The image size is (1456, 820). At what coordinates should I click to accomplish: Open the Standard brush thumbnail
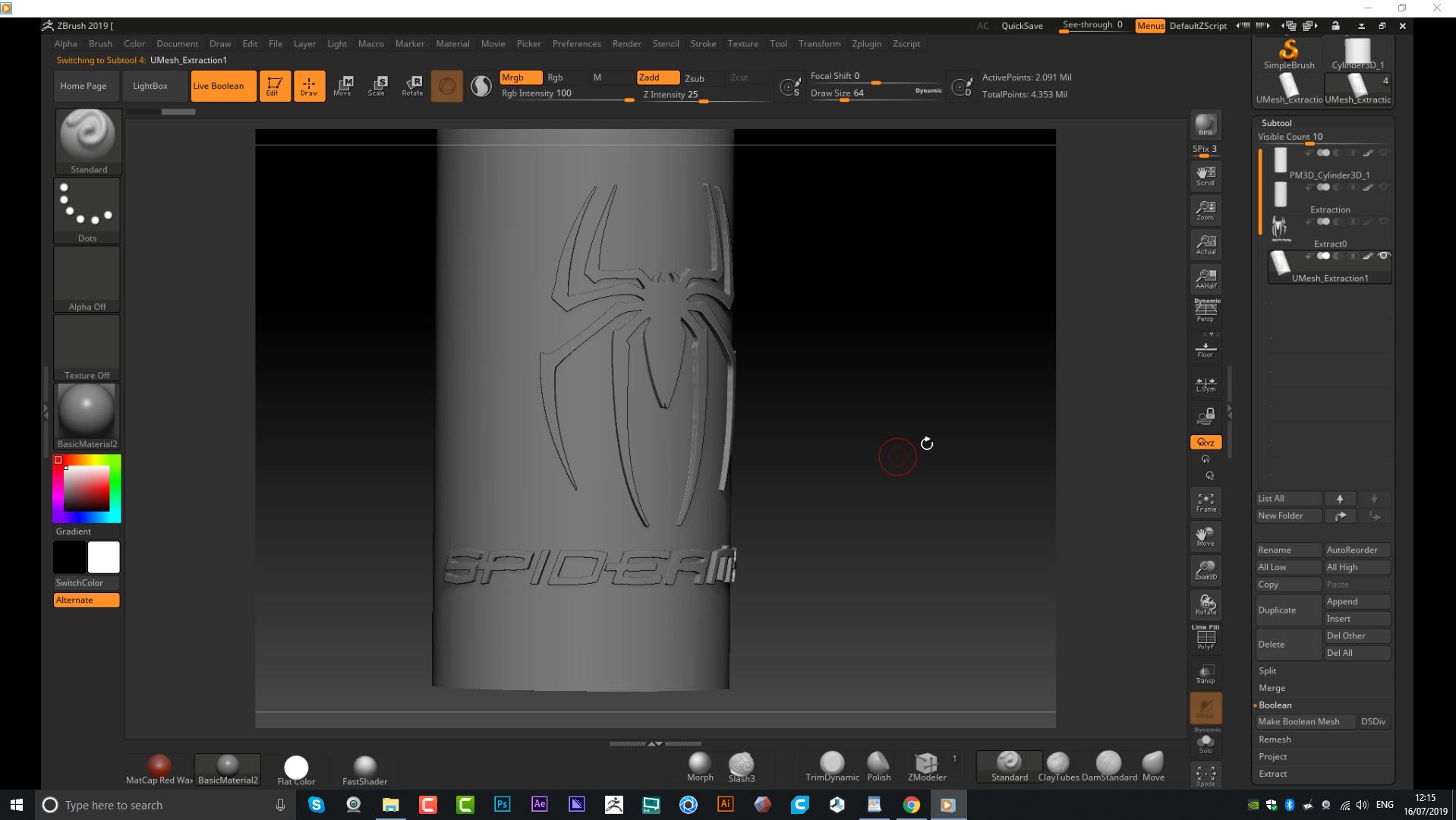[88, 142]
